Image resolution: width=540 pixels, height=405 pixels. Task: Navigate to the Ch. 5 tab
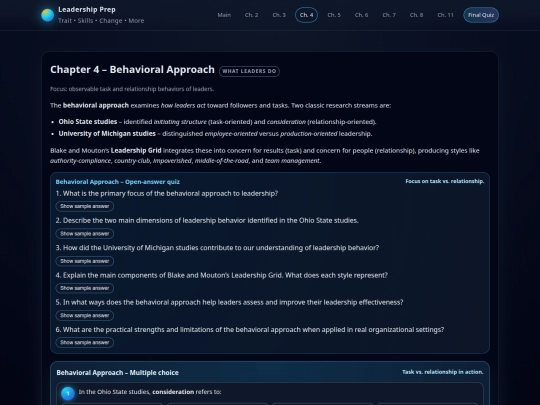pos(334,15)
